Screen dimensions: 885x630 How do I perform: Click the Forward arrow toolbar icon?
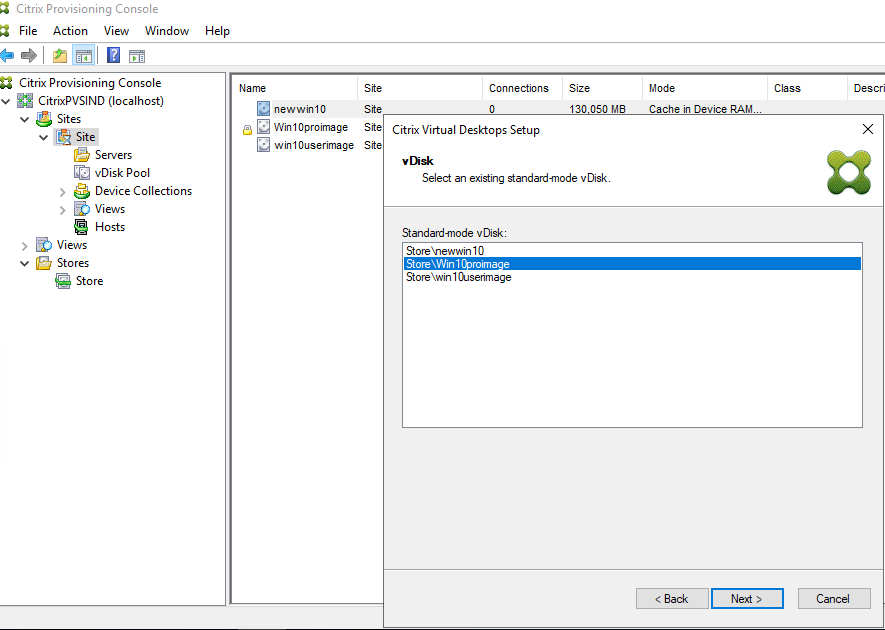29,55
